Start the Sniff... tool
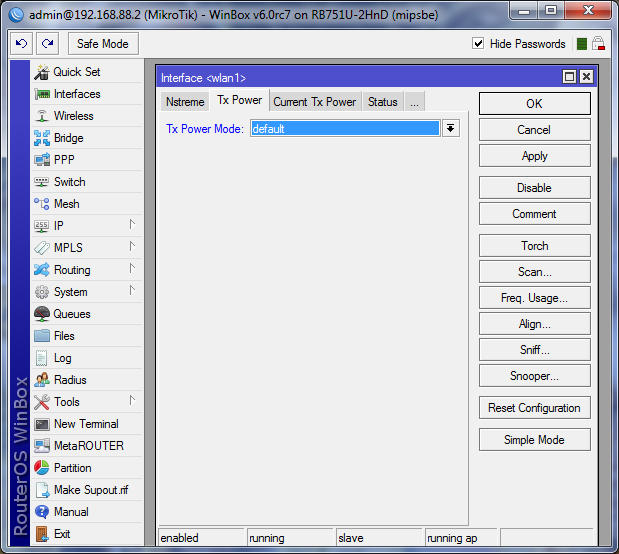619x554 pixels. pyautogui.click(x=535, y=350)
